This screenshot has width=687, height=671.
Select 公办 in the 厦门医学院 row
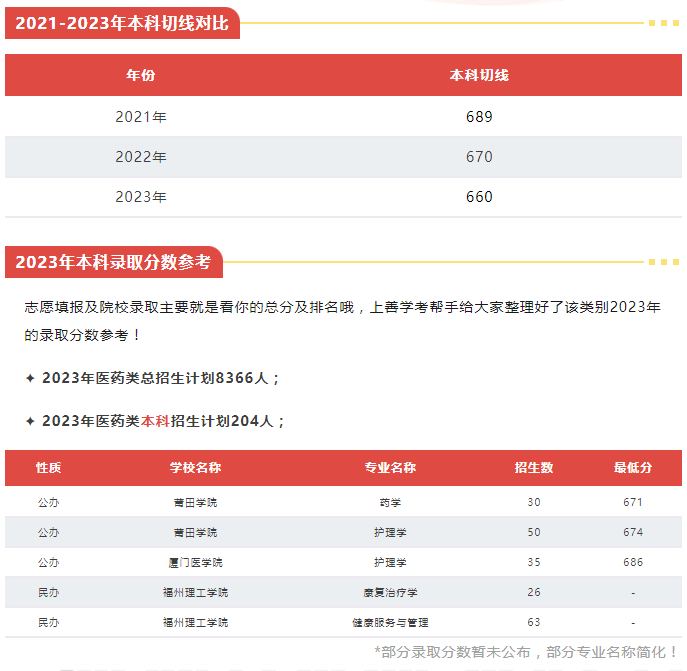coord(48,562)
